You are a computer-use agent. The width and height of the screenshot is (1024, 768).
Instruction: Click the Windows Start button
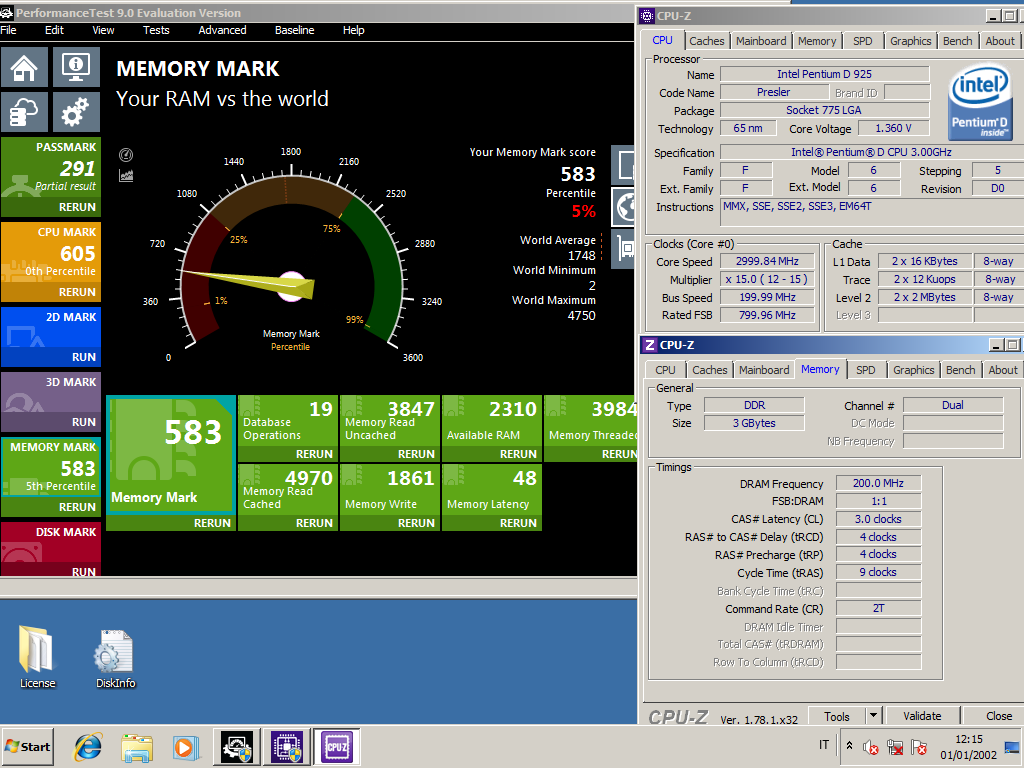[x=28, y=746]
